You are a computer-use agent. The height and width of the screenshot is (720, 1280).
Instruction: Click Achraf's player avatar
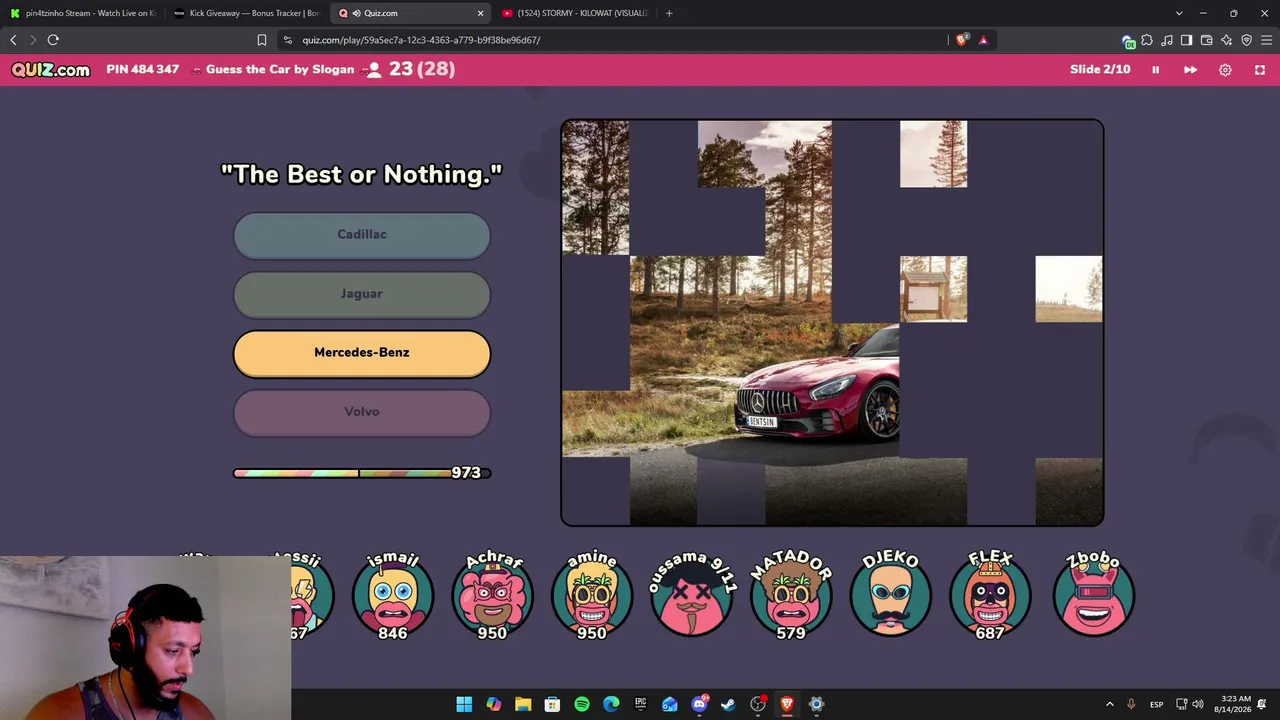pos(492,595)
